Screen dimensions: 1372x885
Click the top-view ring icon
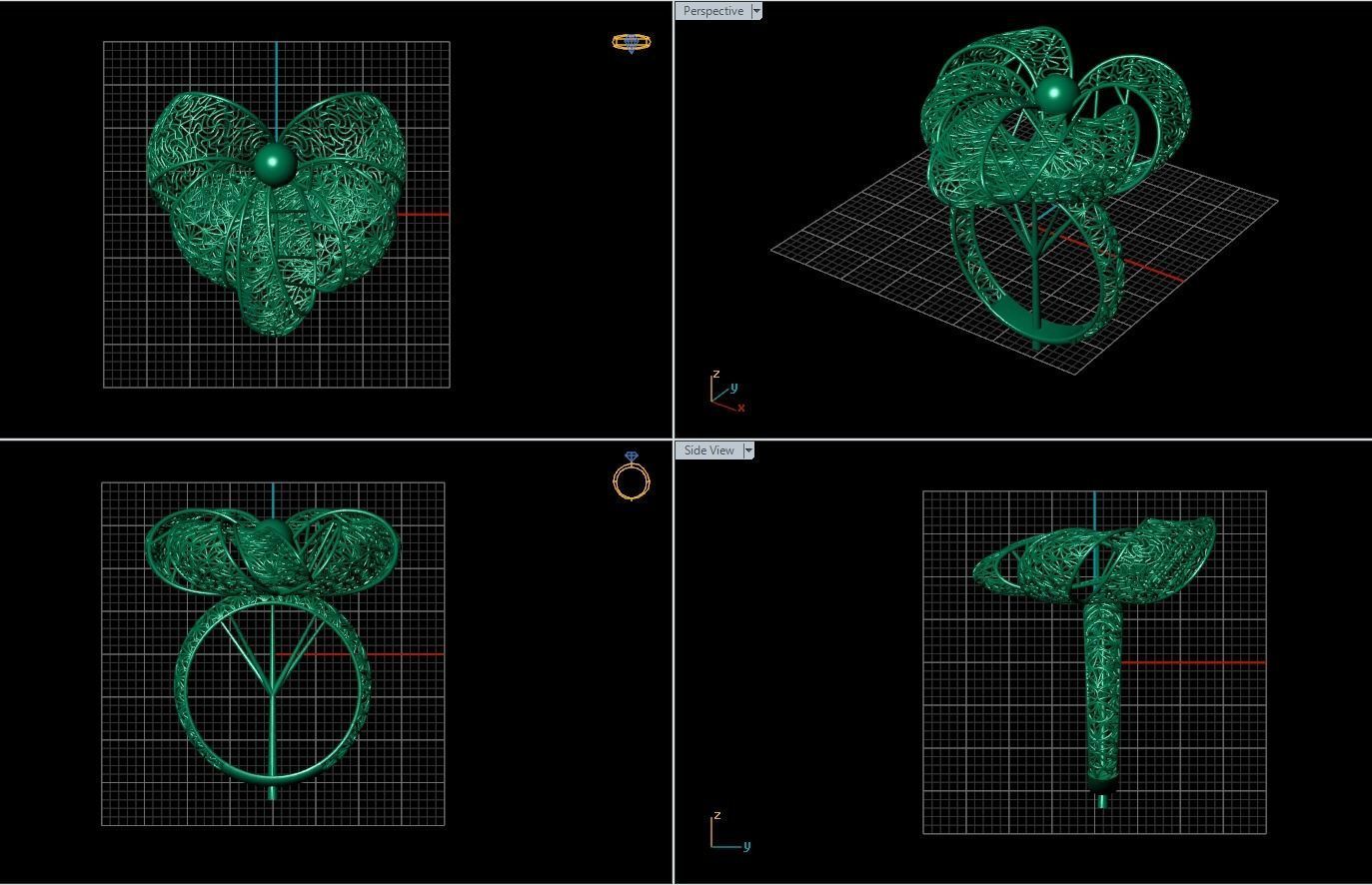[x=631, y=43]
